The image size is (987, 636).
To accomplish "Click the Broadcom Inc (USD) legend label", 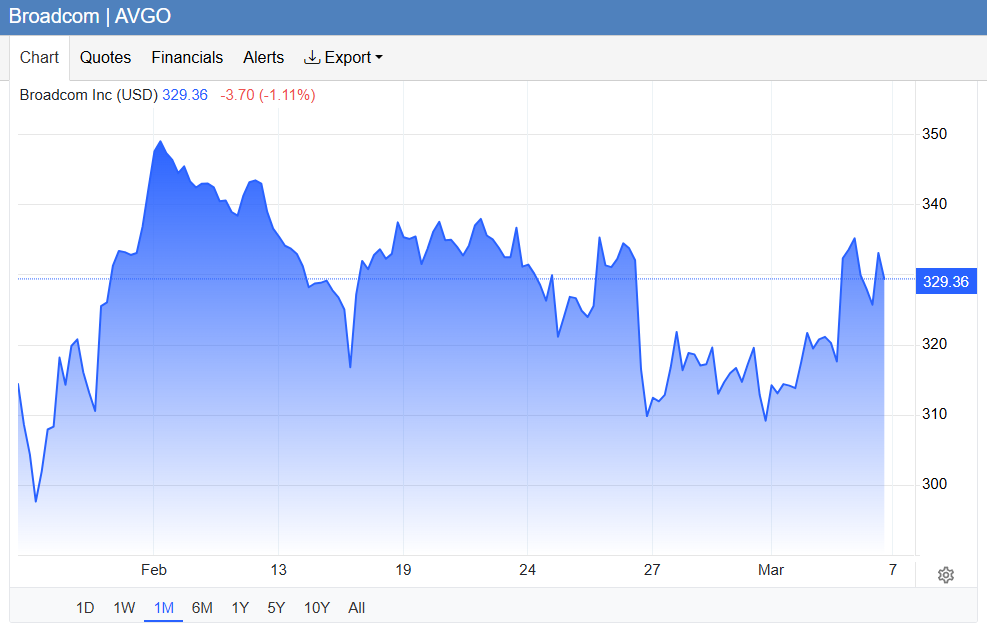I will (x=89, y=95).
